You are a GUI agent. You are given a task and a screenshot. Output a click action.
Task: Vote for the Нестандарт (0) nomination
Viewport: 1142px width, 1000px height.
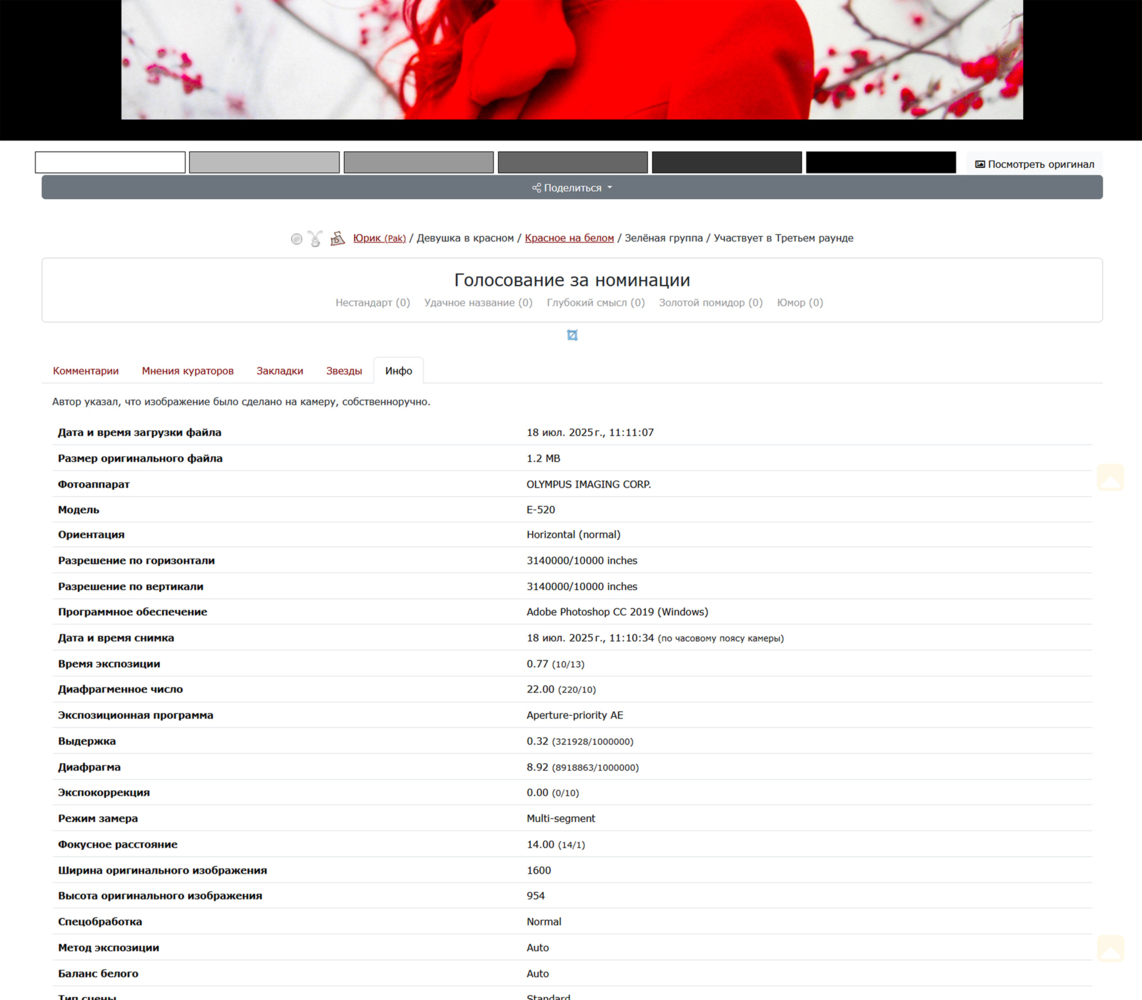373,302
